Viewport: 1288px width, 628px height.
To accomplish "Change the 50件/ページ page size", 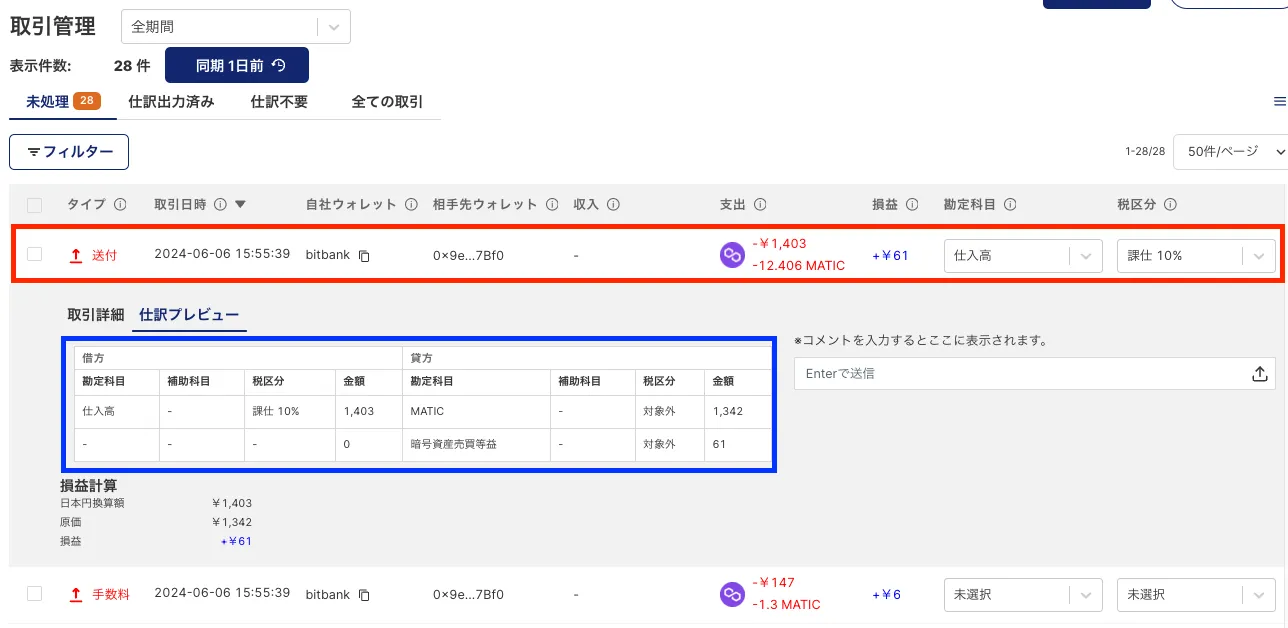I will pos(1230,152).
